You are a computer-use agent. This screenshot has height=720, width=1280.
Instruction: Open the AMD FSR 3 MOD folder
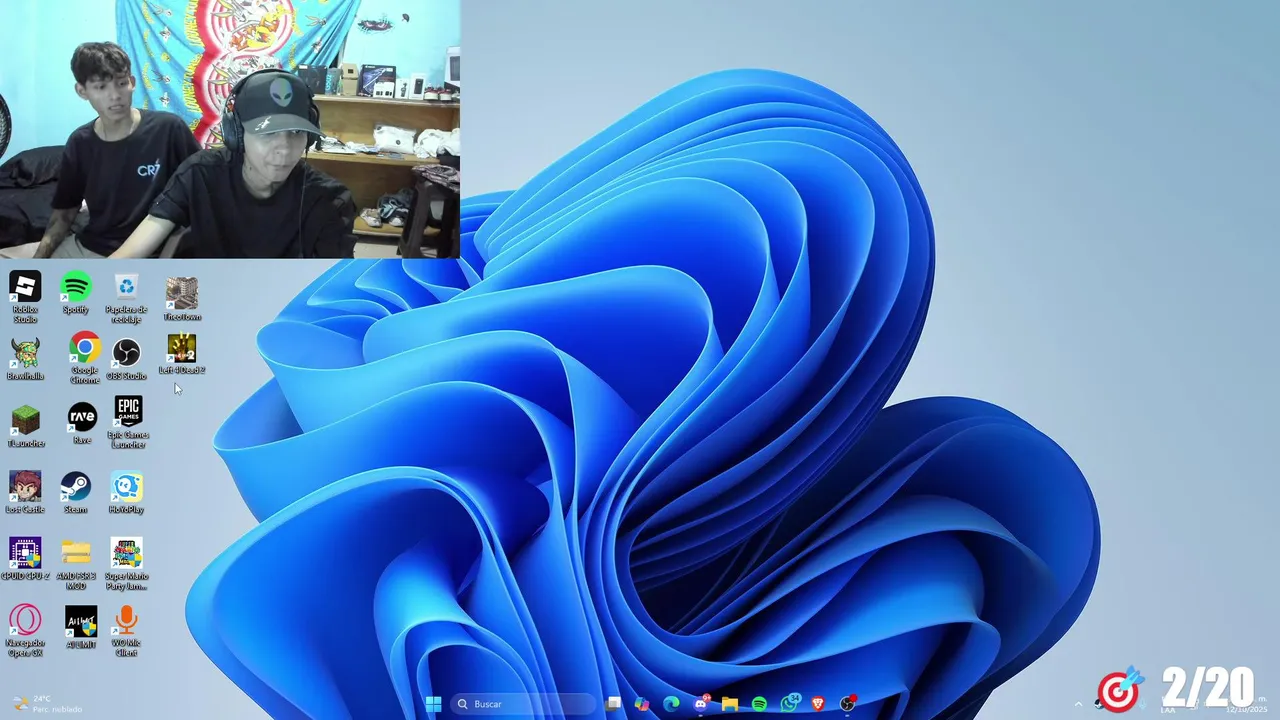click(x=76, y=564)
